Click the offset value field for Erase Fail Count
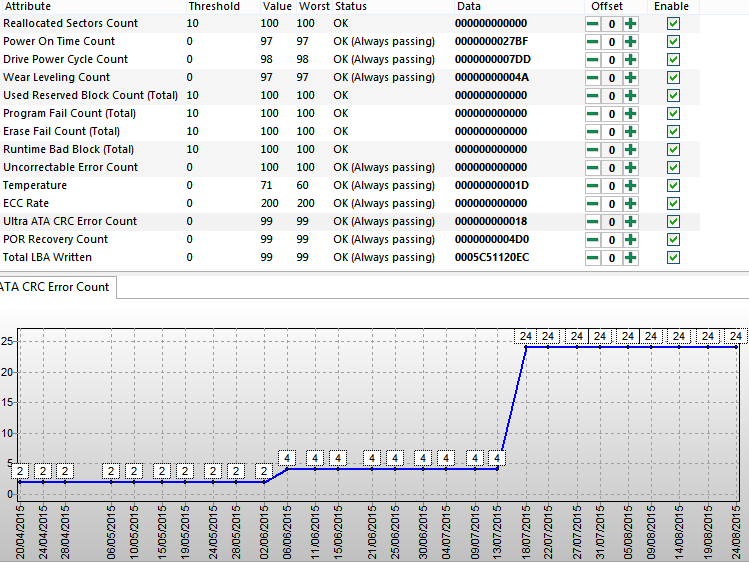This screenshot has width=749, height=564. tap(611, 131)
